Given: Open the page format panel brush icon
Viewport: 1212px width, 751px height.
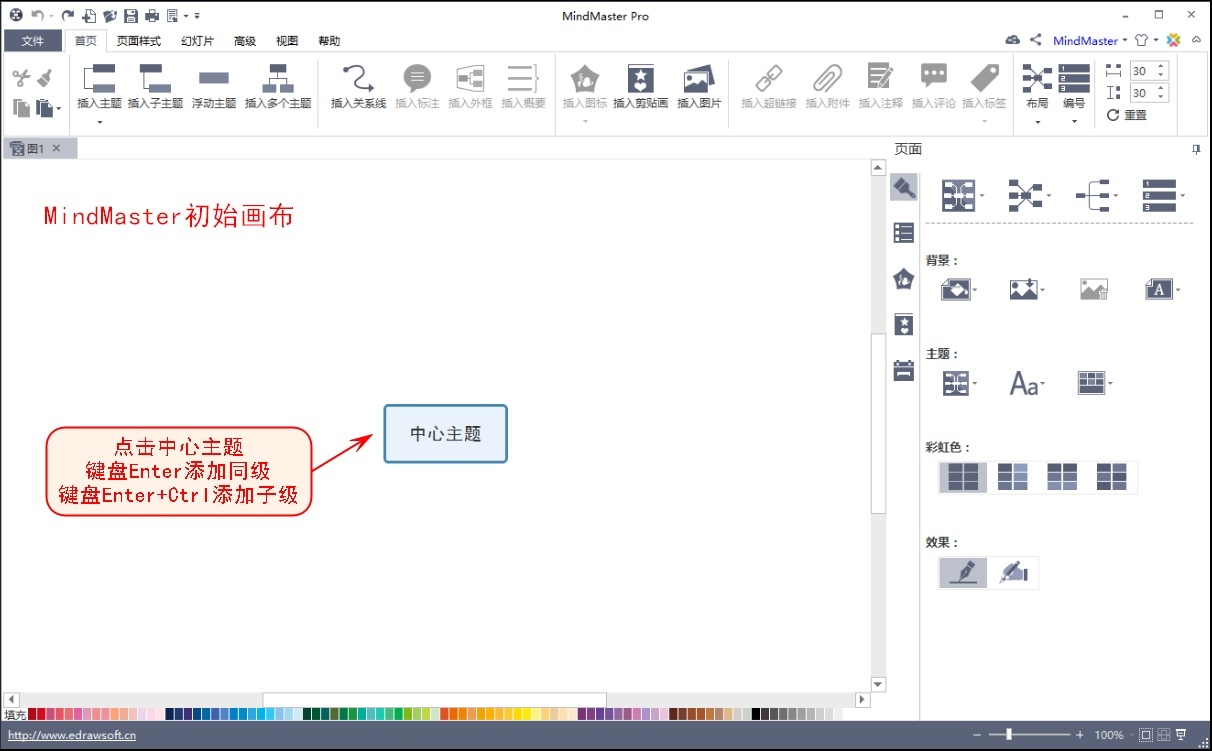Looking at the screenshot, I should 904,187.
